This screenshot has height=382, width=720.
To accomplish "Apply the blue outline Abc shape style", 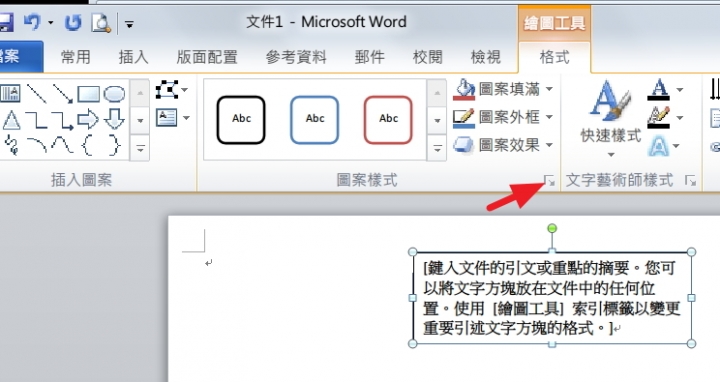I will [315, 119].
